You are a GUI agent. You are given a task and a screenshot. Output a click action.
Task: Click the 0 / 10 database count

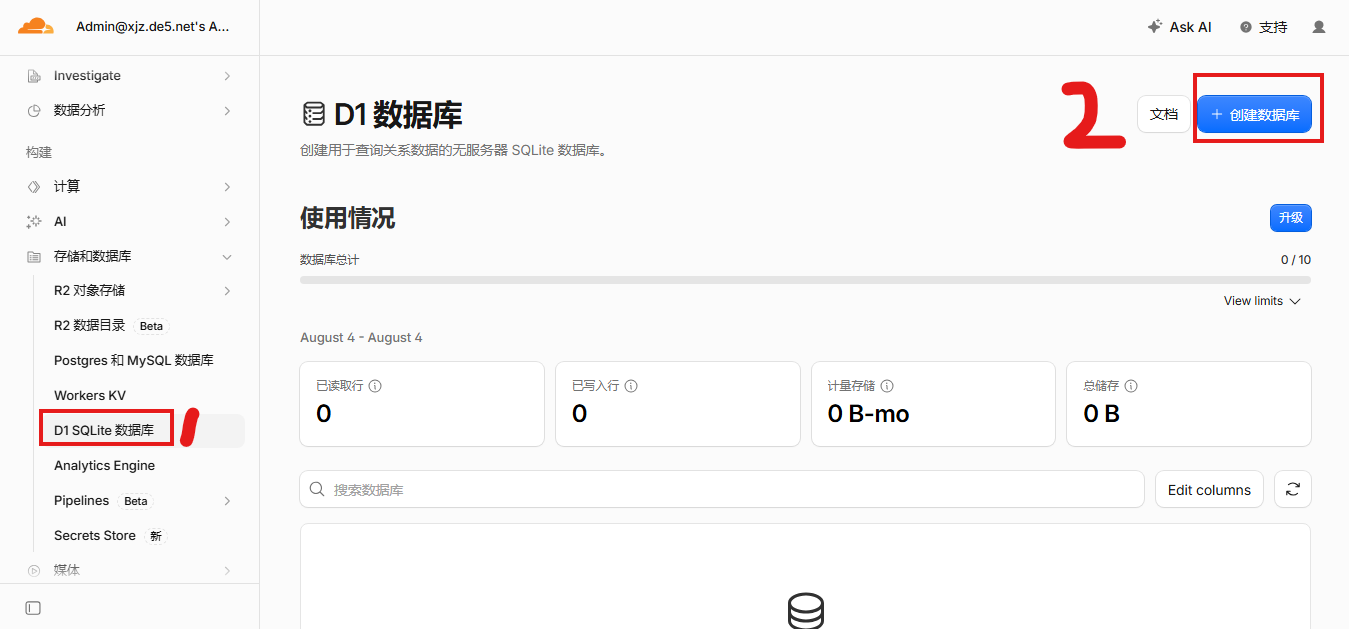1296,260
